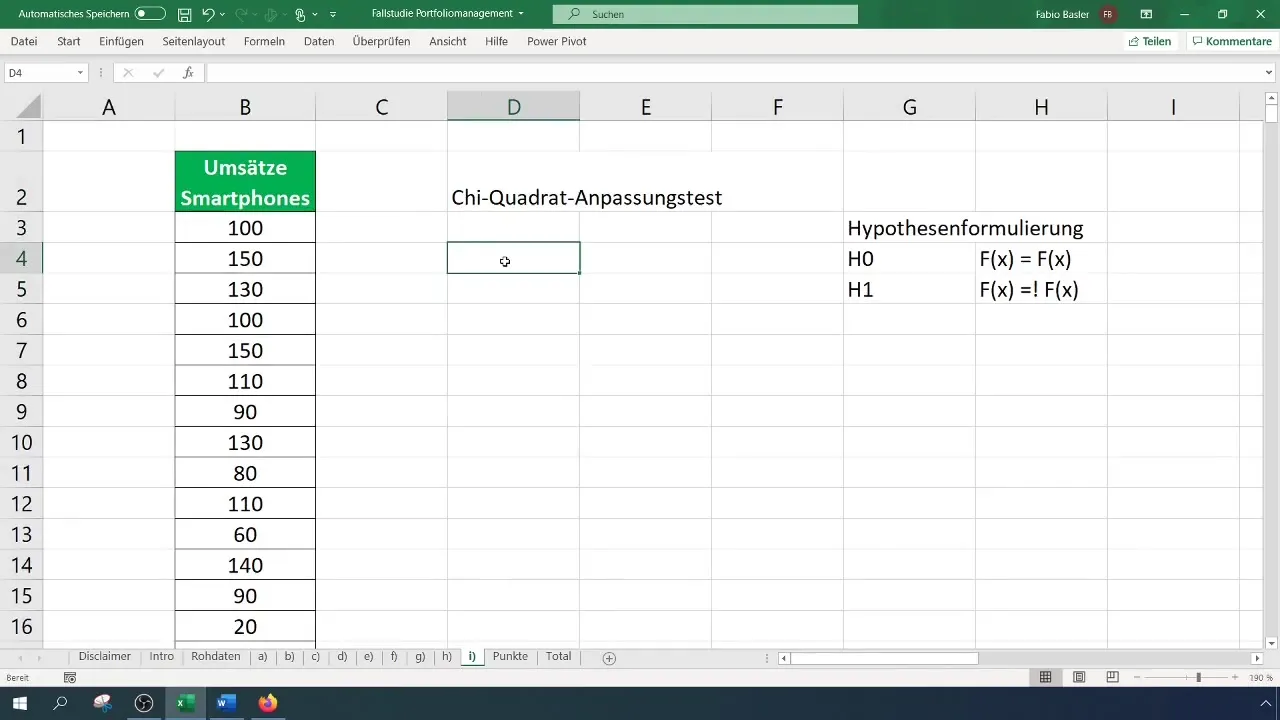Open Windows Start menu

[20, 703]
